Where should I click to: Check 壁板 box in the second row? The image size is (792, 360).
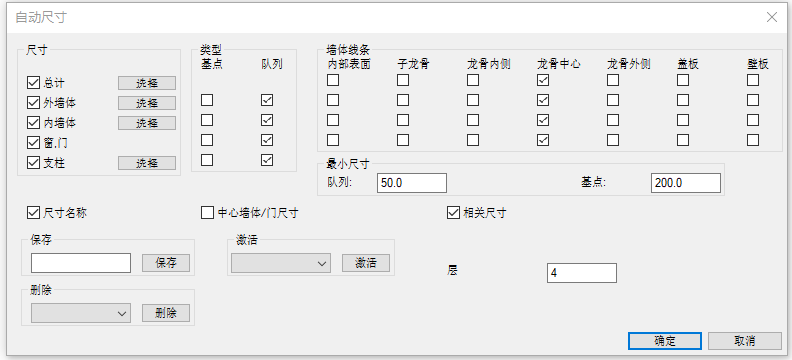[753, 100]
